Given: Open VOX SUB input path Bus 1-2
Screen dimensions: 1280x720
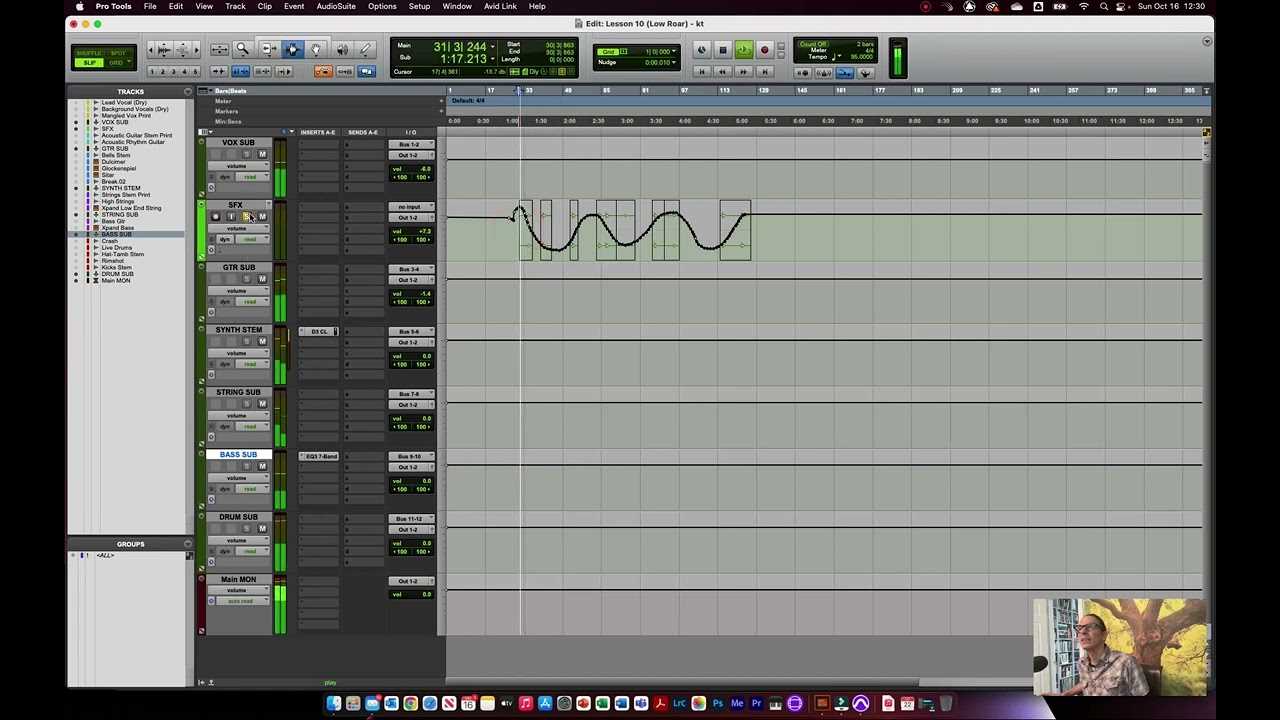Looking at the screenshot, I should [410, 144].
